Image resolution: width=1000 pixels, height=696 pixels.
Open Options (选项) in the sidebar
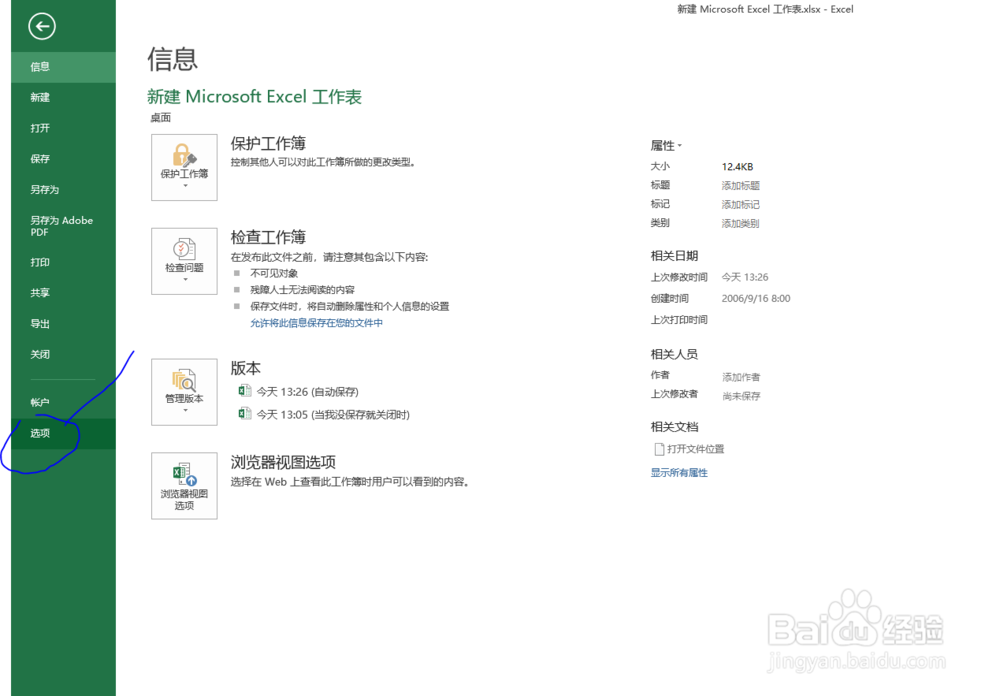tap(63, 433)
